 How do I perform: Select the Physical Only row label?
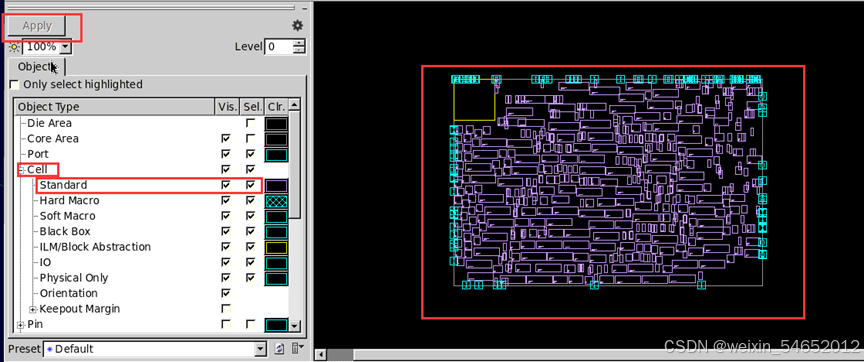pyautogui.click(x=74, y=278)
